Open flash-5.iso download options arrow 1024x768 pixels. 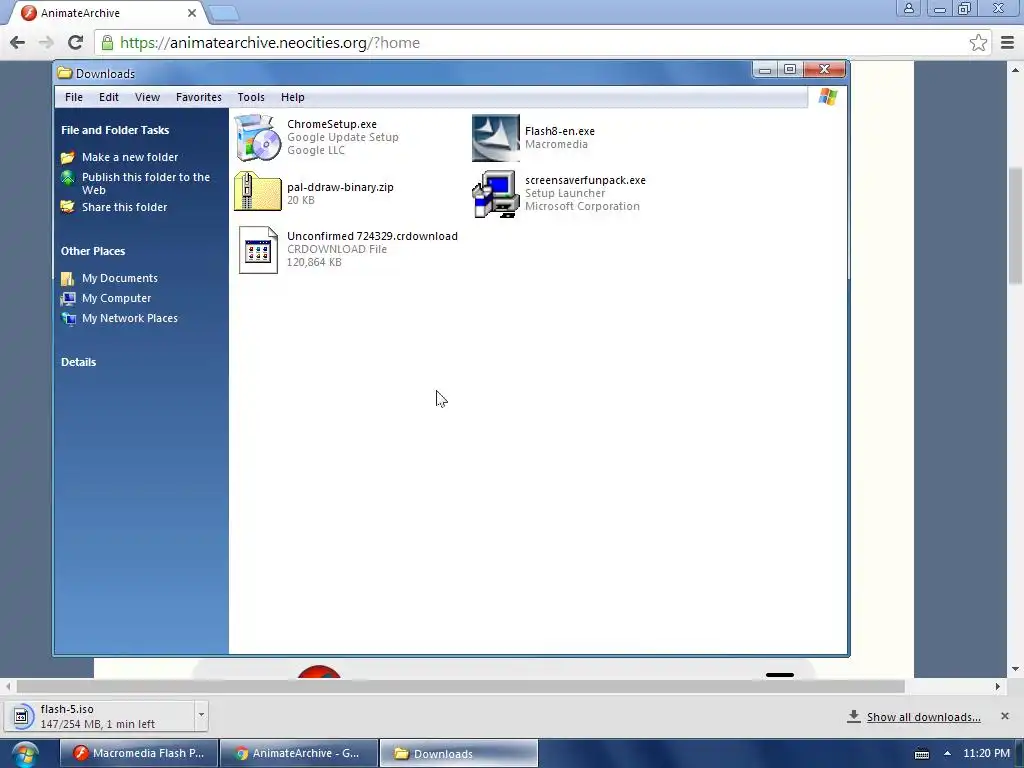[201, 714]
